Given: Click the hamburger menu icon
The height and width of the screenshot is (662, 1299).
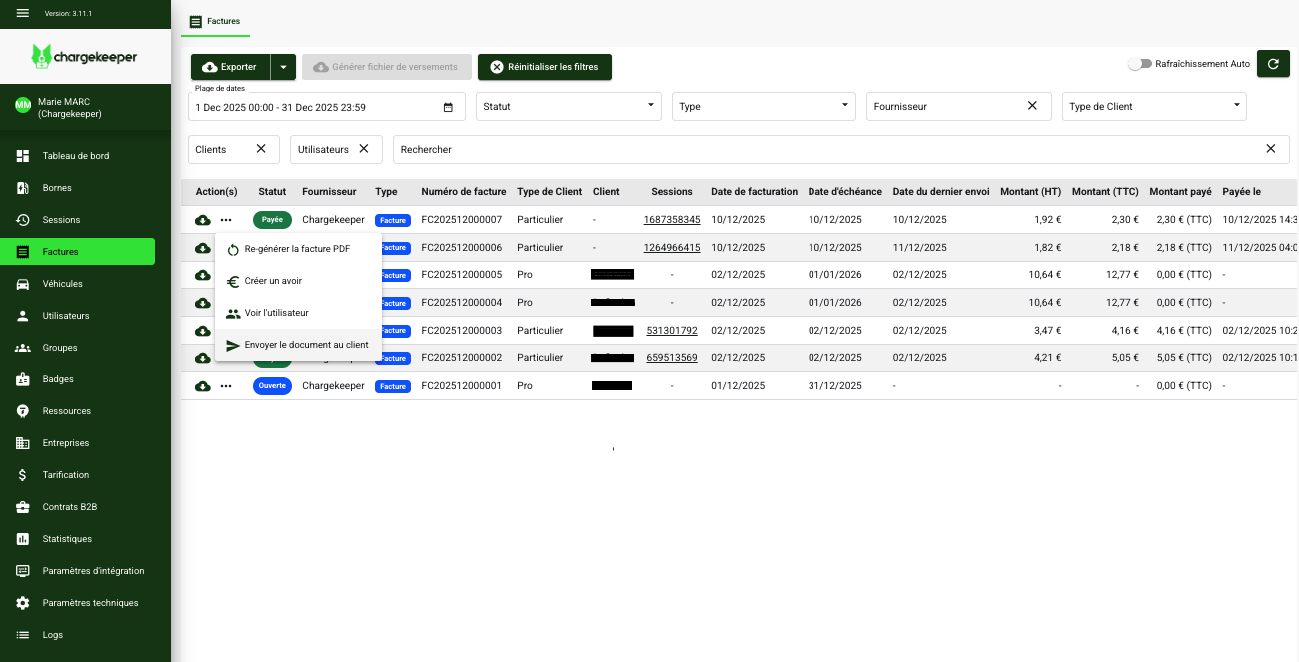Looking at the screenshot, I should (23, 13).
